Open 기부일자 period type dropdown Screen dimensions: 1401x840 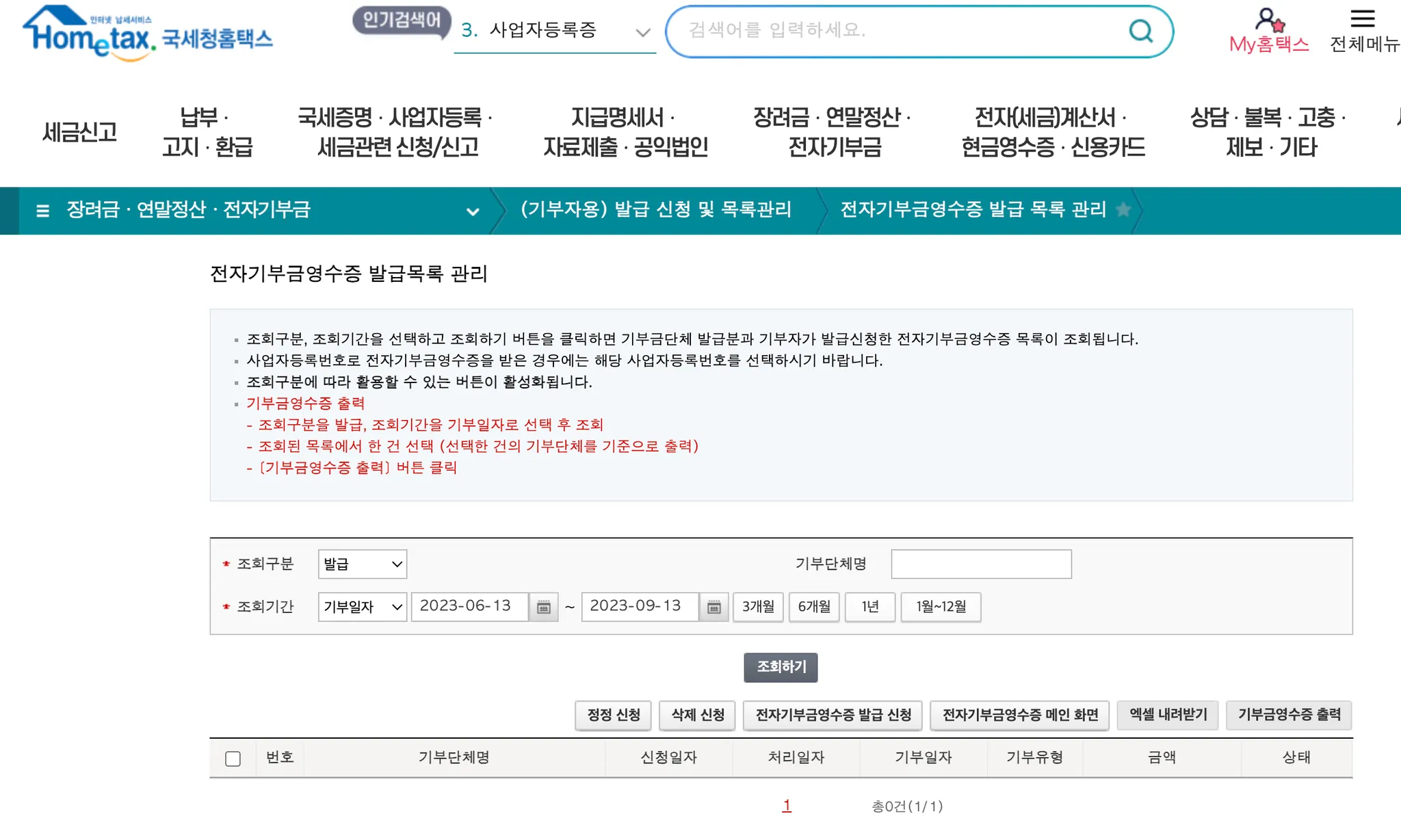(362, 607)
